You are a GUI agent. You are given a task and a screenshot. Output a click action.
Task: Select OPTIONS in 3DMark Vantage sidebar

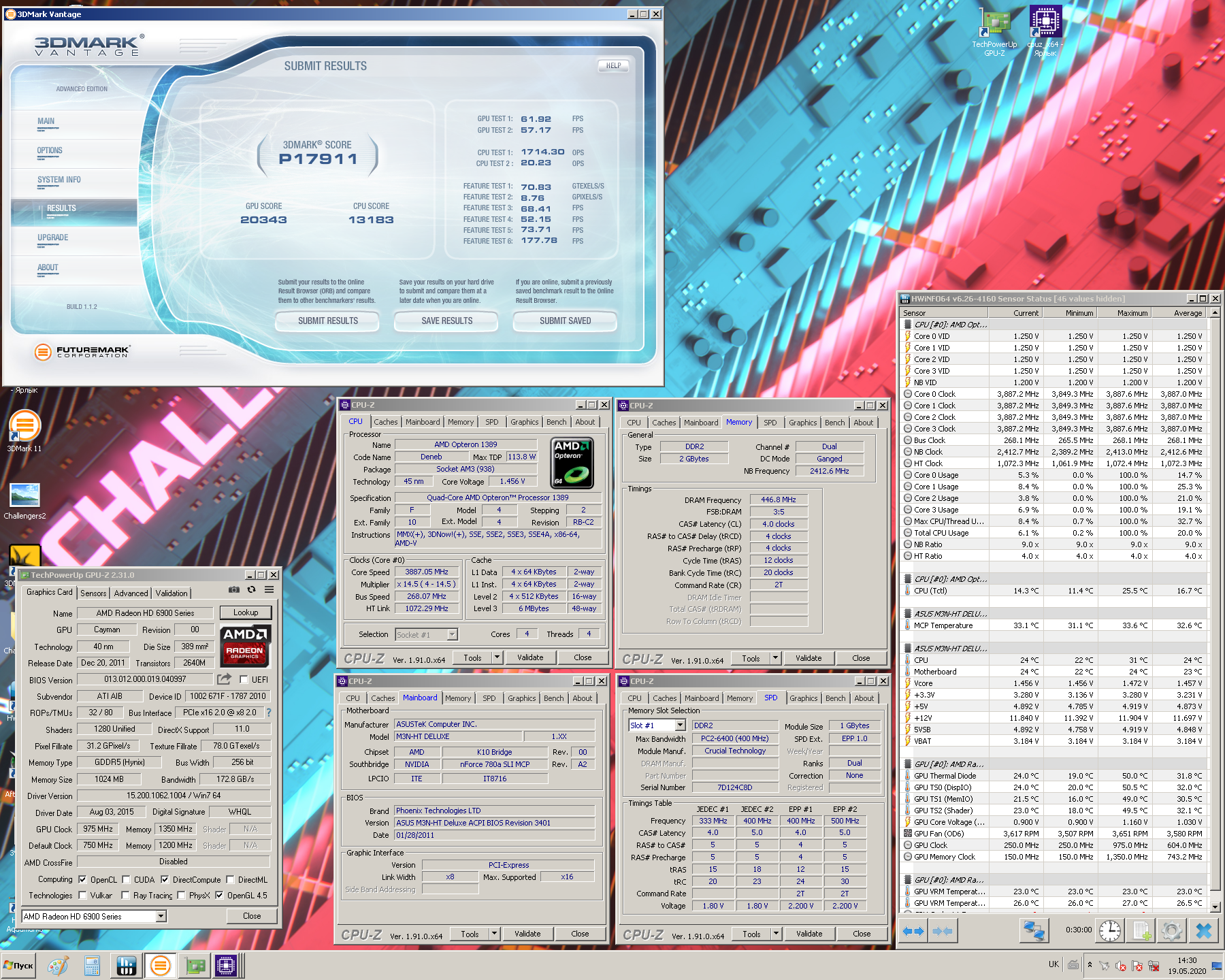[x=50, y=150]
